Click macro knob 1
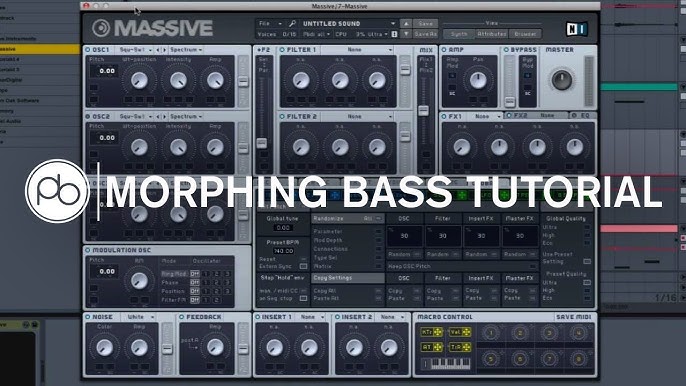 click(491, 333)
